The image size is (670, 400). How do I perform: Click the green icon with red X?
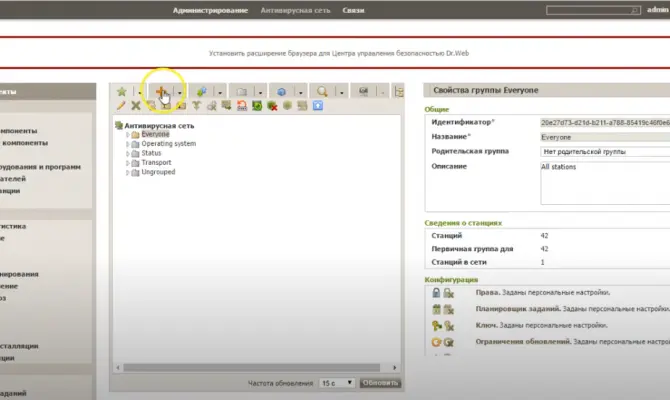pyautogui.click(x=272, y=106)
